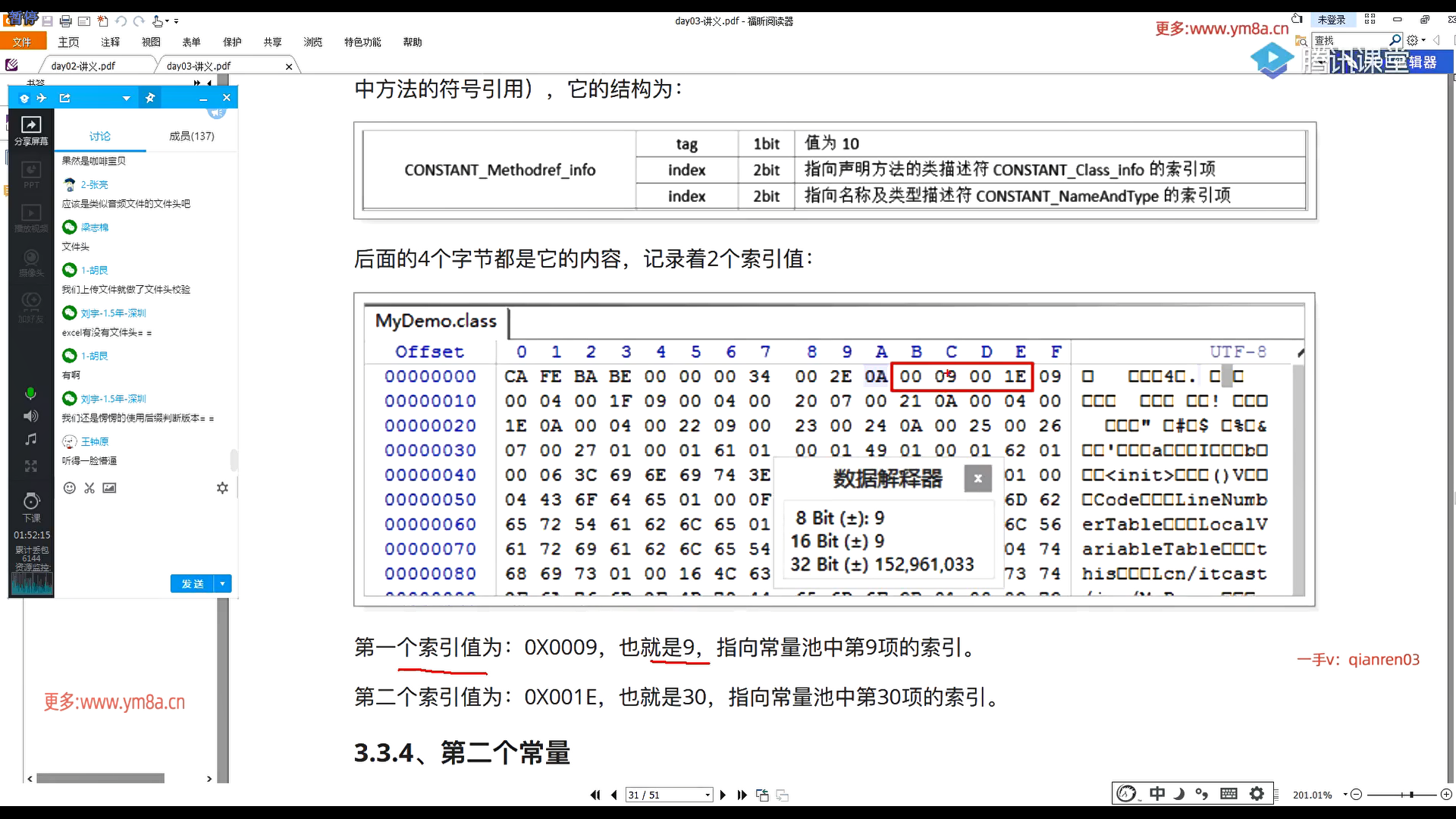Open the 注释 menu

click(x=111, y=42)
